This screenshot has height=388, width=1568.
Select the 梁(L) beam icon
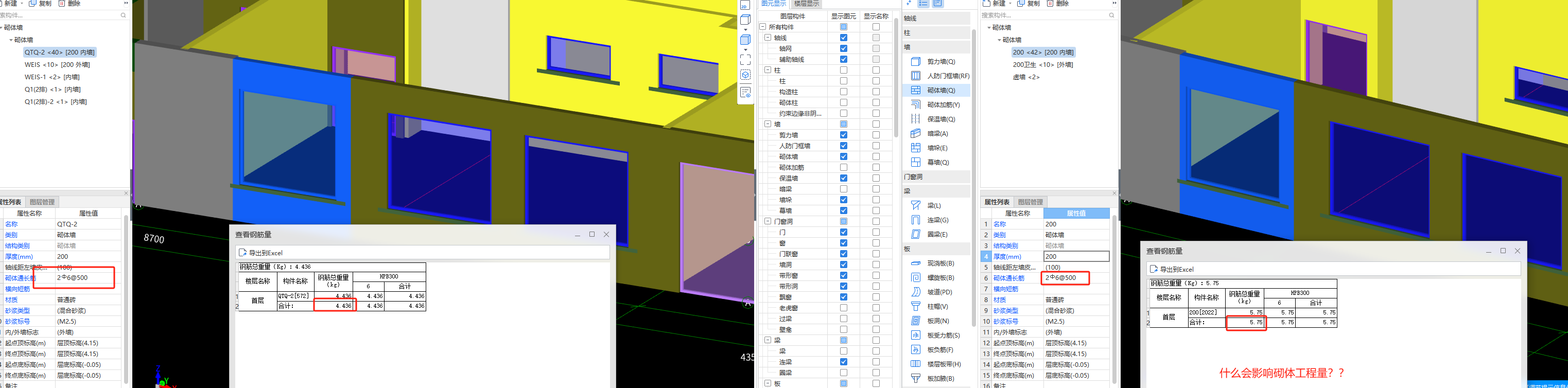915,205
